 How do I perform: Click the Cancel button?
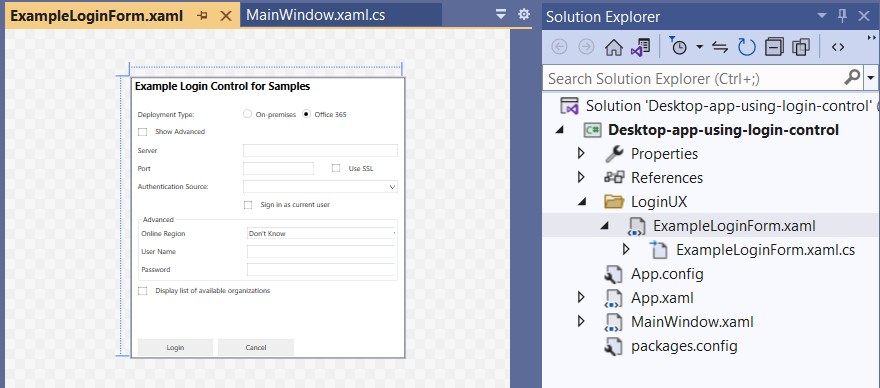[256, 348]
